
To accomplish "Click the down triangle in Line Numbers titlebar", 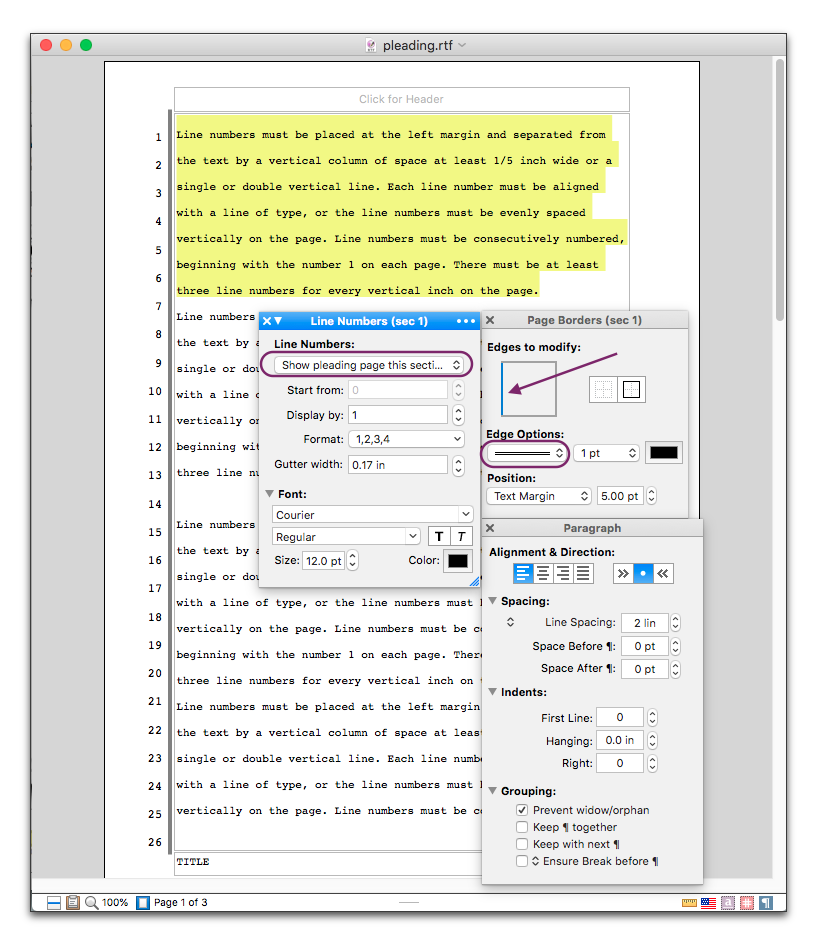I will tap(278, 321).
